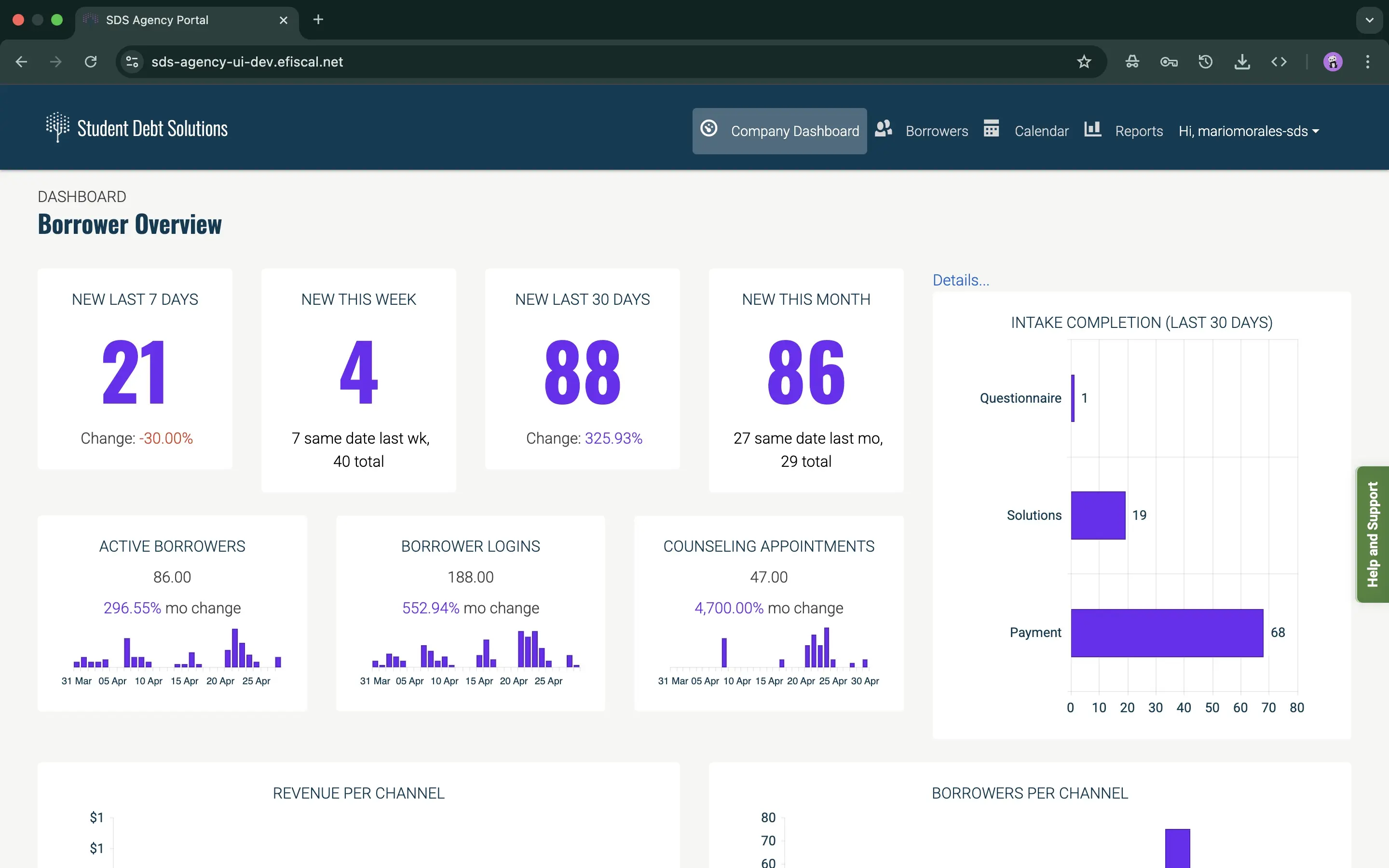1389x868 pixels.
Task: Go to the Borrowers nav item
Action: (x=937, y=132)
